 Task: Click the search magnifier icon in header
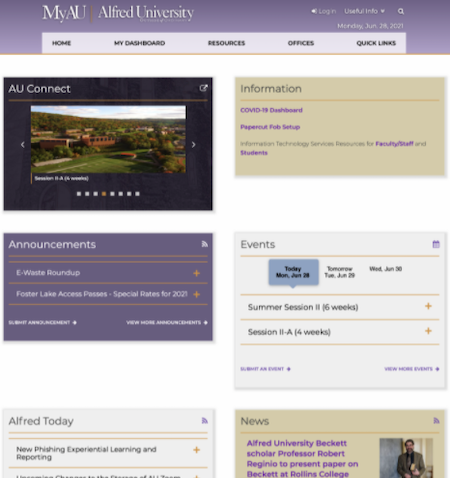coord(401,12)
